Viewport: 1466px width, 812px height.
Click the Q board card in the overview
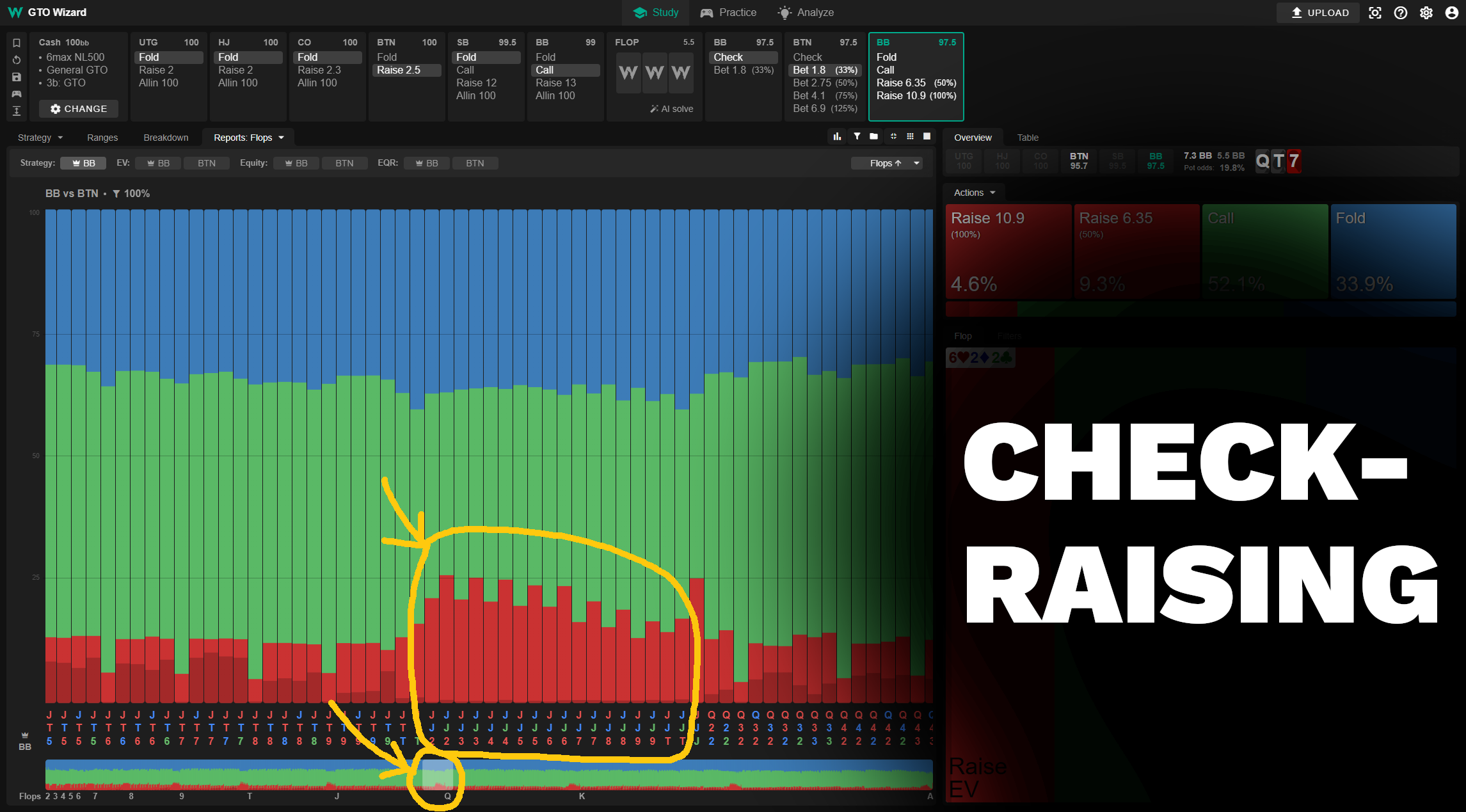coord(1263,161)
